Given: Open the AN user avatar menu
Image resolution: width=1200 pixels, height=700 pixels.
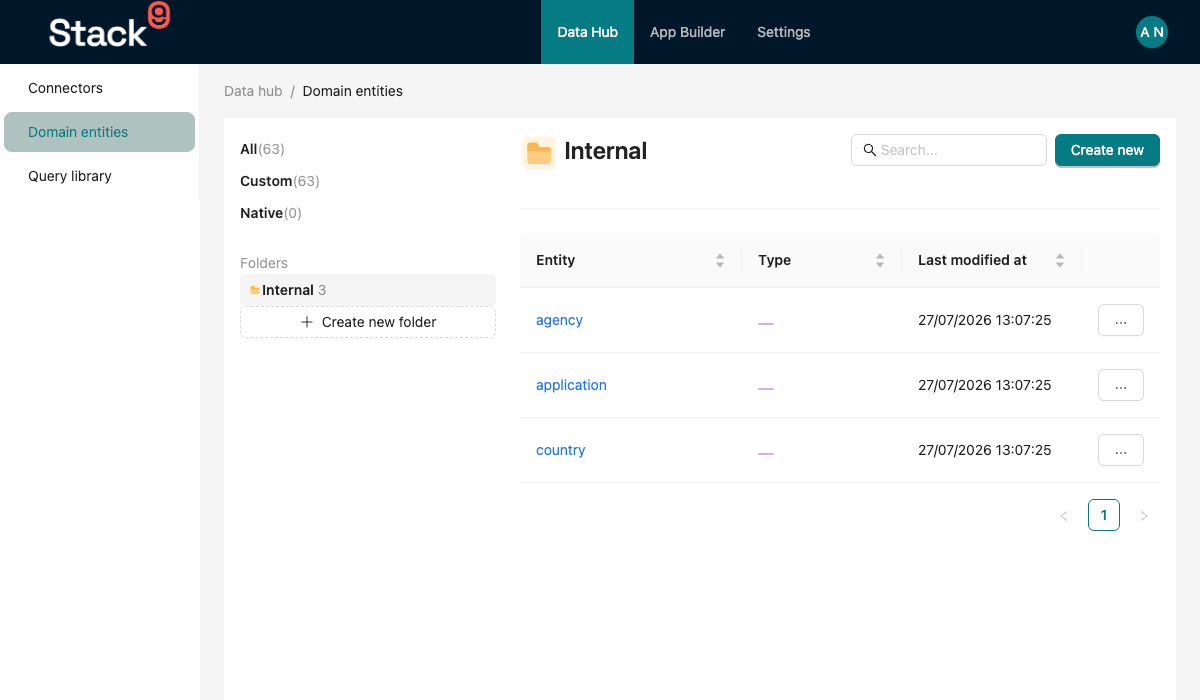Looking at the screenshot, I should pyautogui.click(x=1152, y=32).
